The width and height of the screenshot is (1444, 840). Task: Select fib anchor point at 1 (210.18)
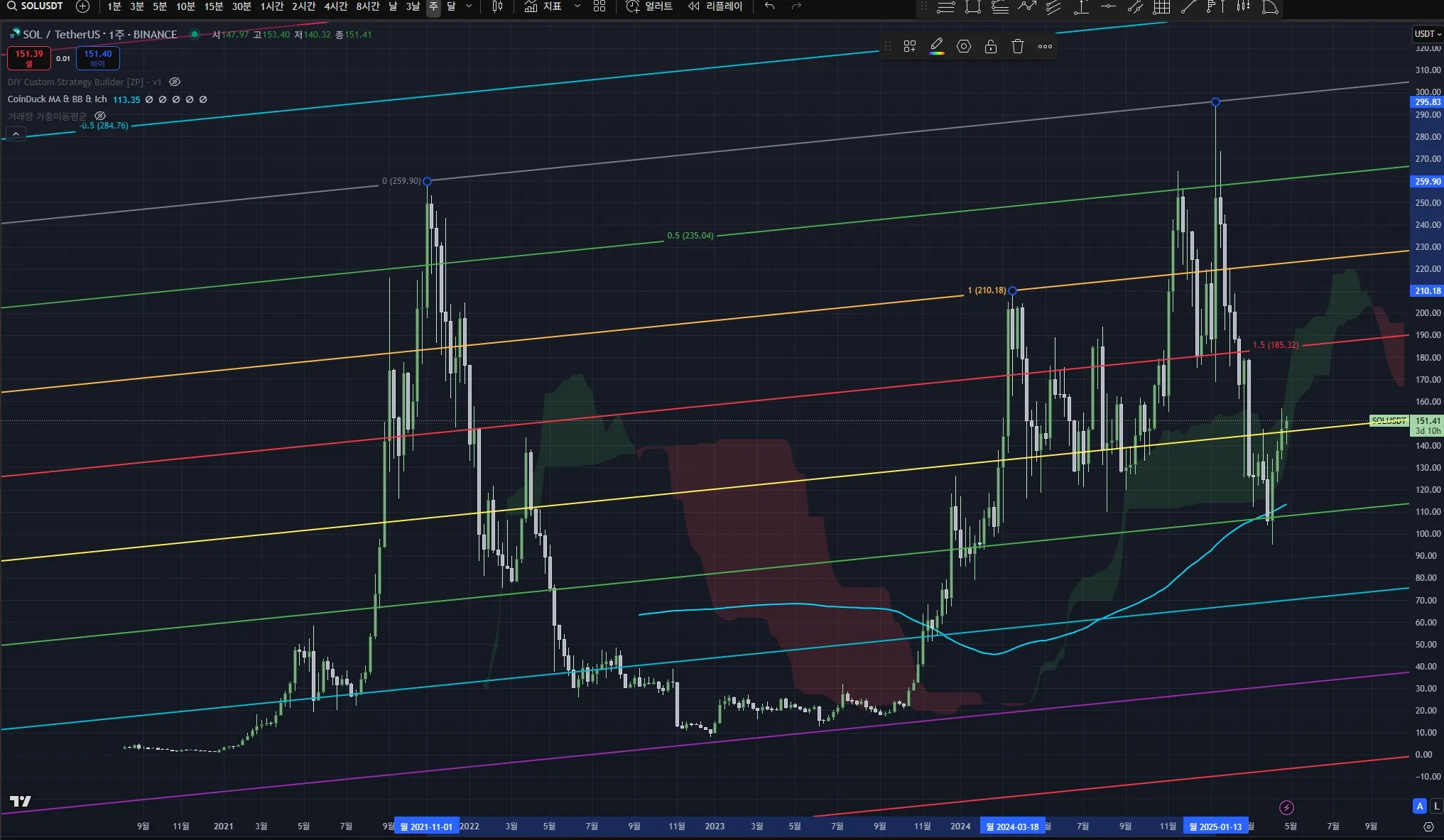pyautogui.click(x=1012, y=290)
